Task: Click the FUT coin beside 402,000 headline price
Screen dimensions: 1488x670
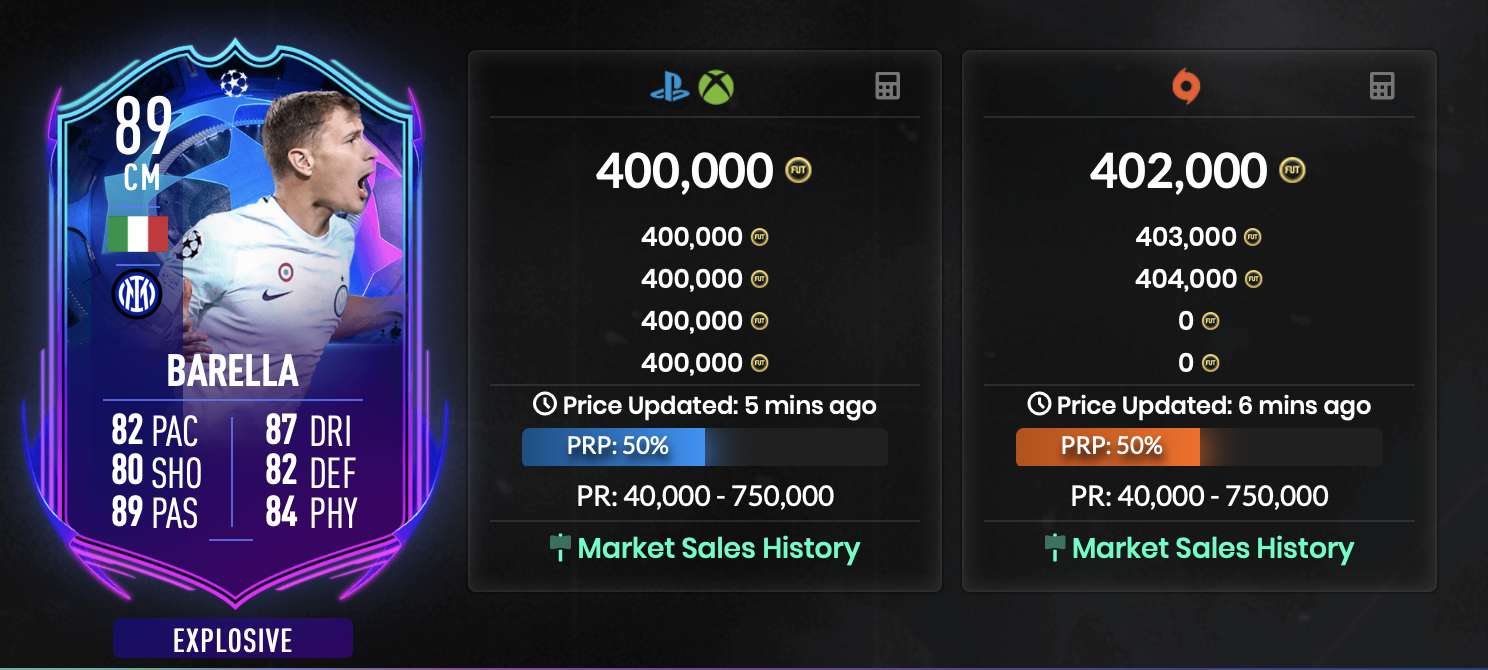Action: pyautogui.click(x=1292, y=171)
